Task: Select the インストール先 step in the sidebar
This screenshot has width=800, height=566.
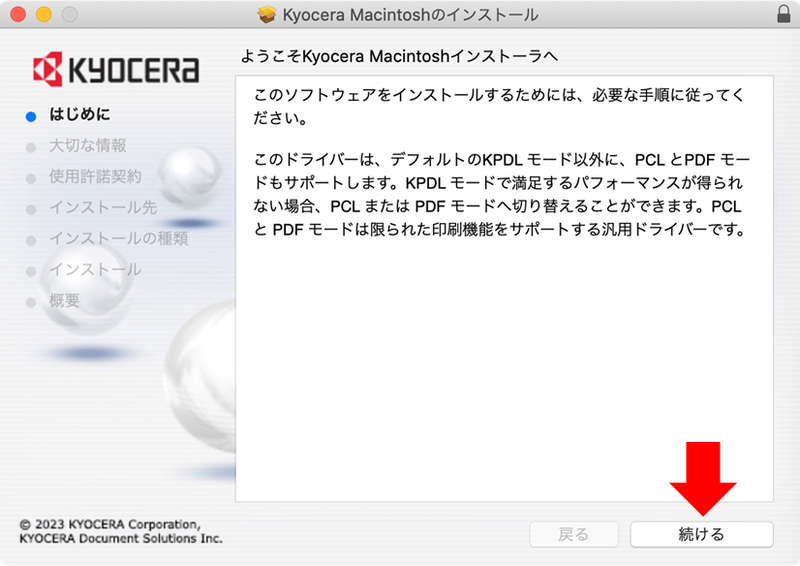Action: (x=103, y=208)
